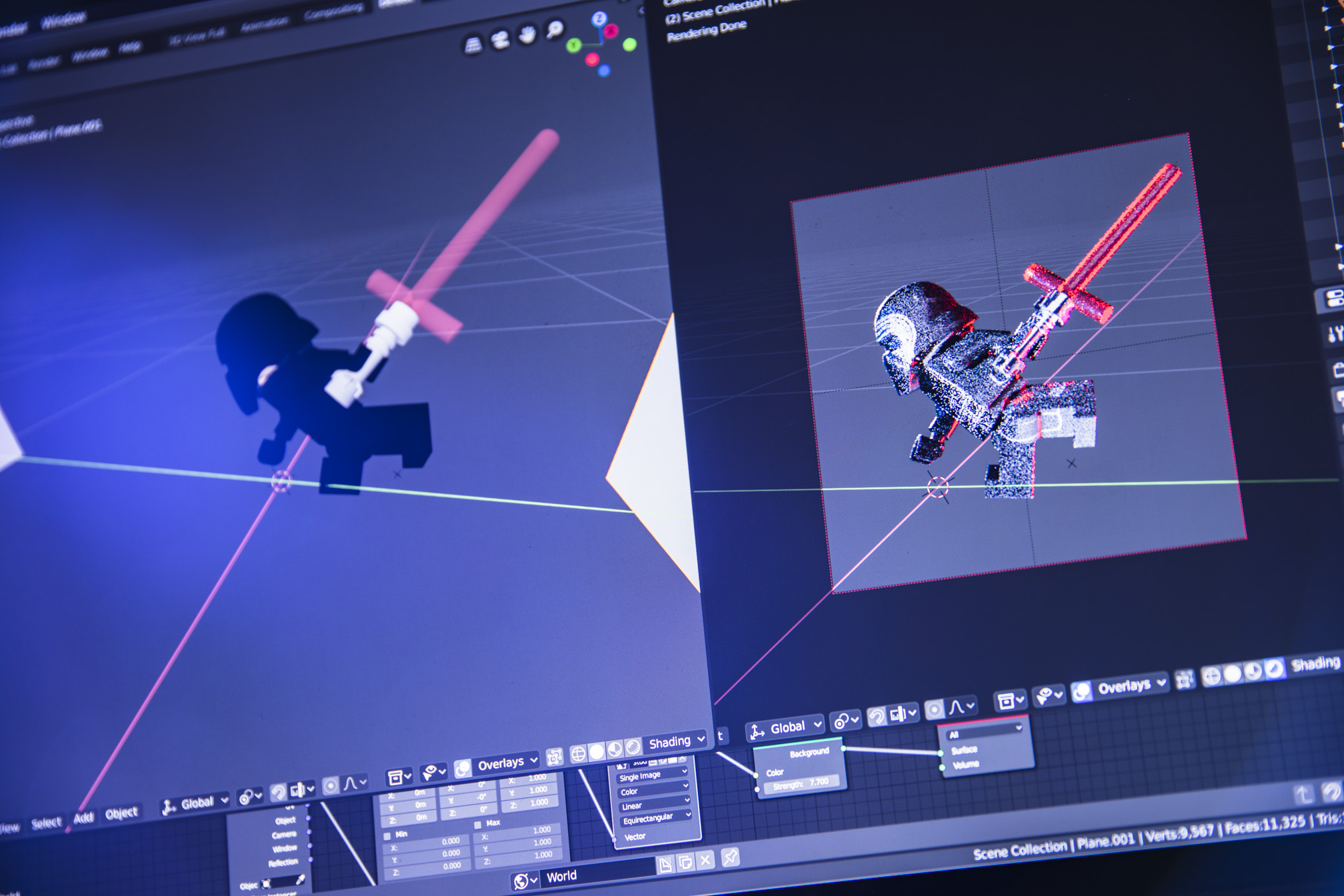Toggle snapping magnet in right viewport

(877, 716)
